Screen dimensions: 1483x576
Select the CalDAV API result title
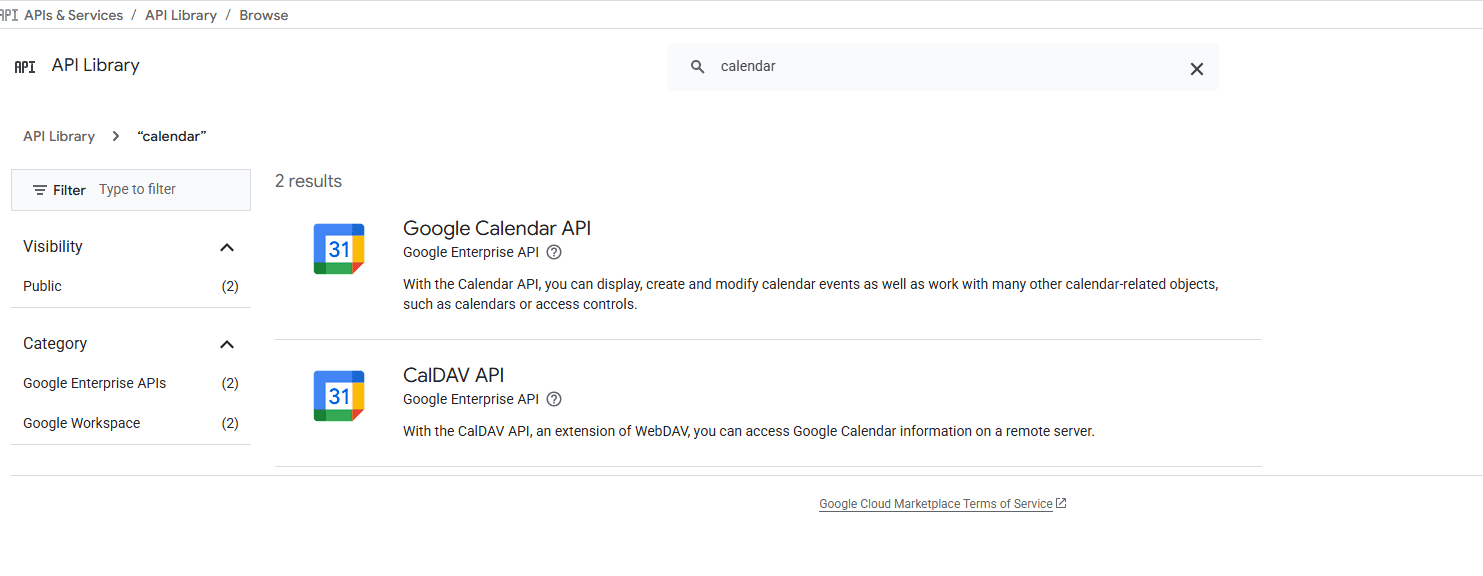pyautogui.click(x=453, y=375)
